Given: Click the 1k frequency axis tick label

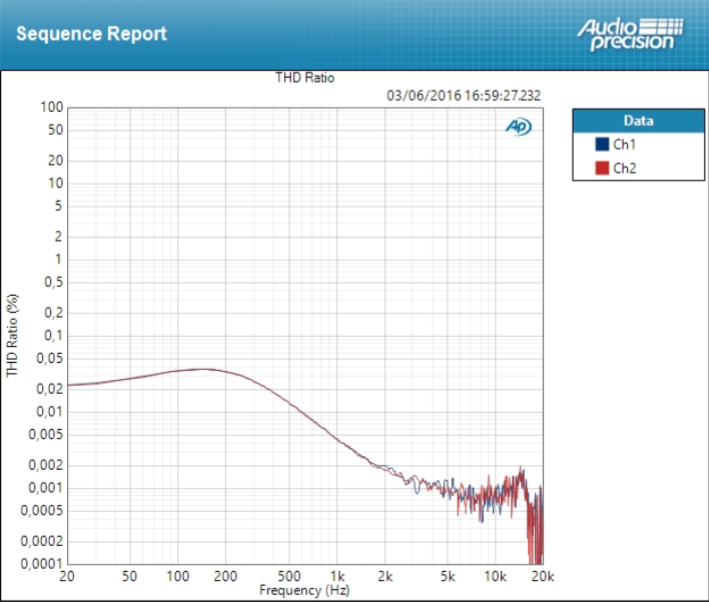Looking at the screenshot, I should point(337,576).
